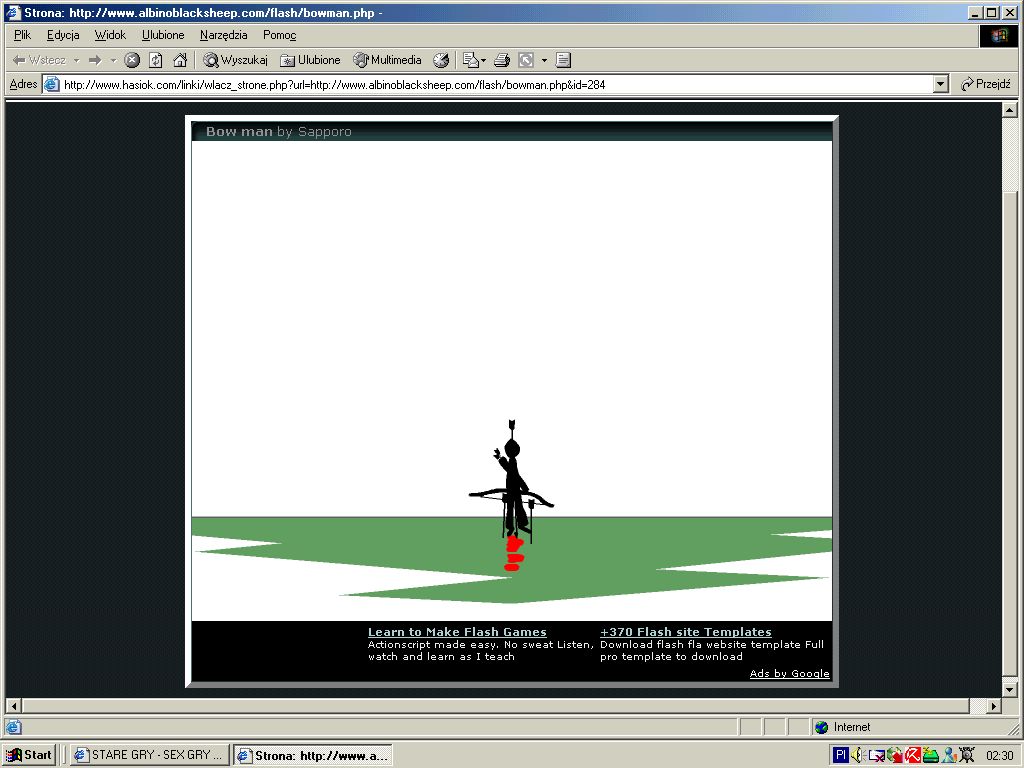Open the History toolbar icon

click(441, 60)
